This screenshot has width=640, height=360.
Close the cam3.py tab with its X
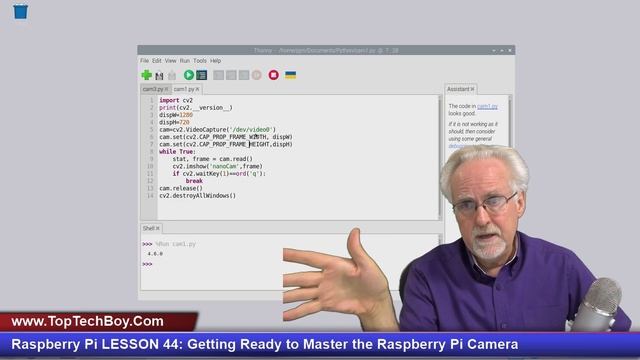click(167, 89)
